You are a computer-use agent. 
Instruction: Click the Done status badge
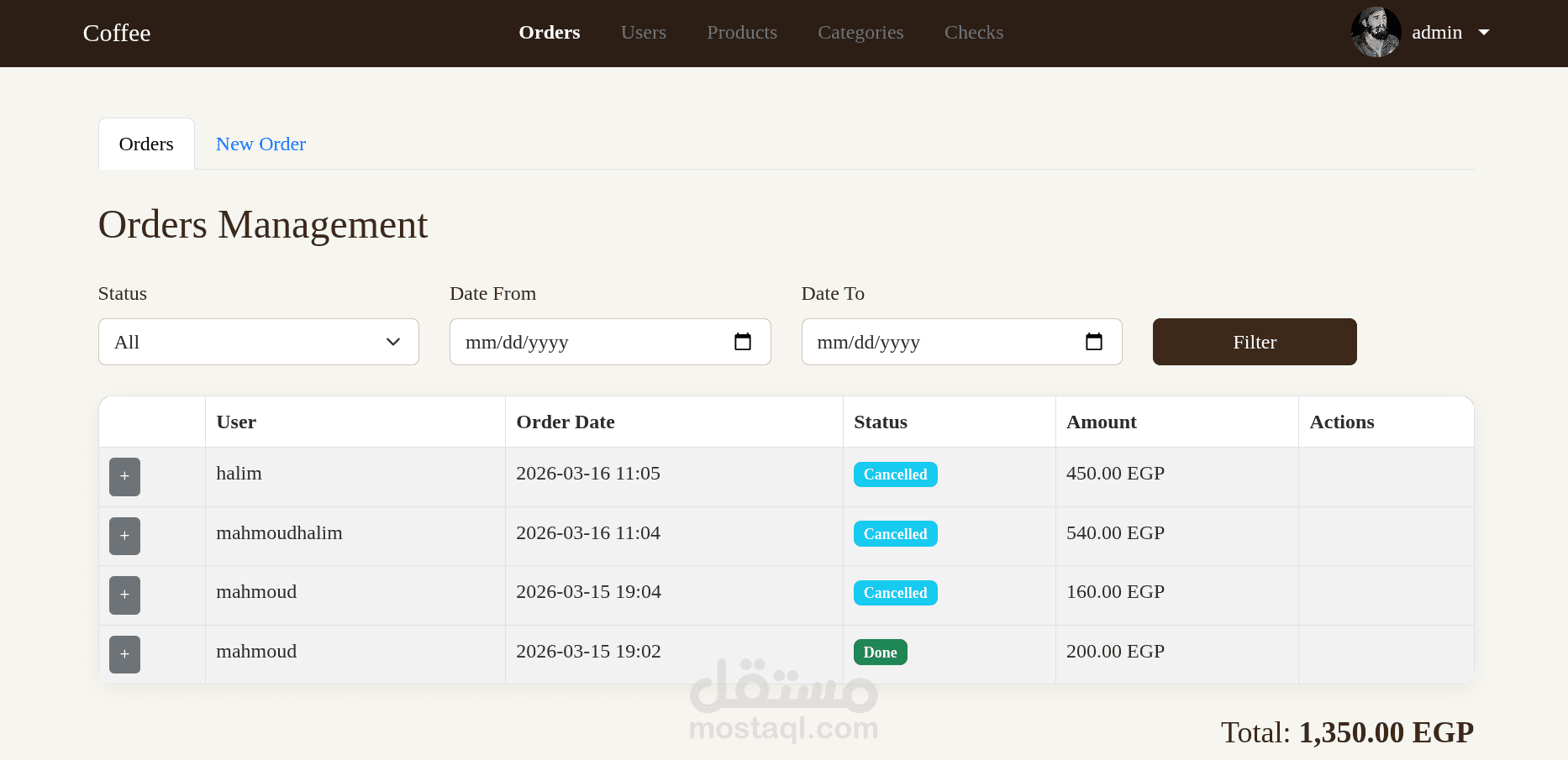tap(881, 653)
